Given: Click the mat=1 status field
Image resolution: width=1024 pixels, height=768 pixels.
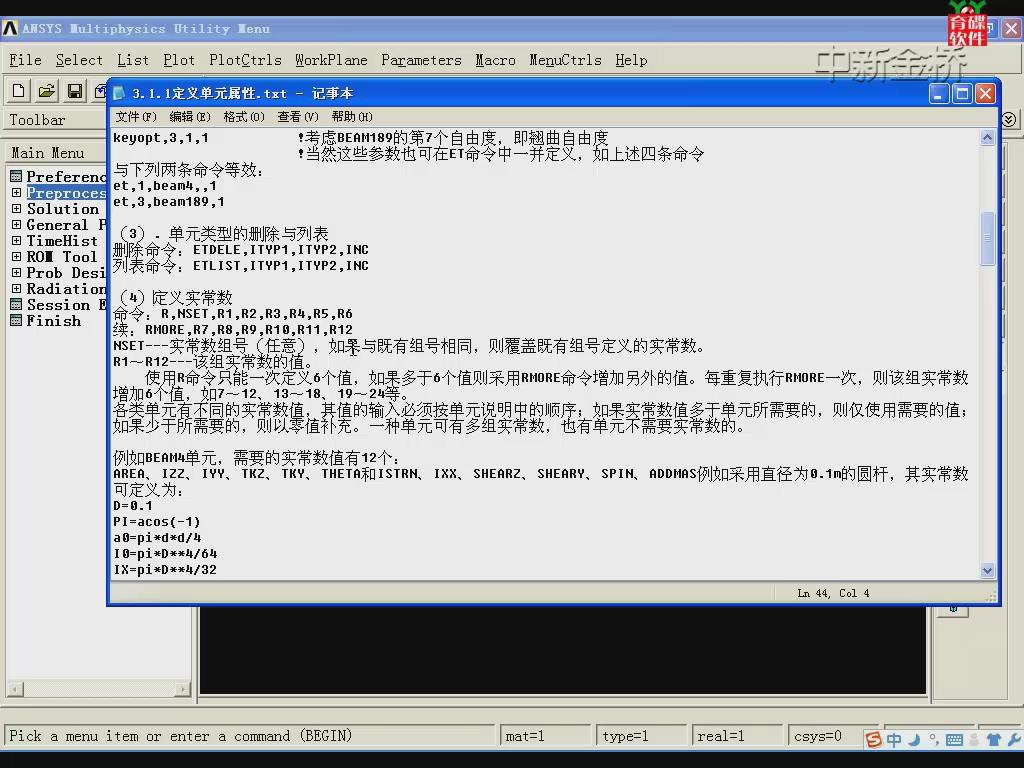Looking at the screenshot, I should [x=545, y=736].
